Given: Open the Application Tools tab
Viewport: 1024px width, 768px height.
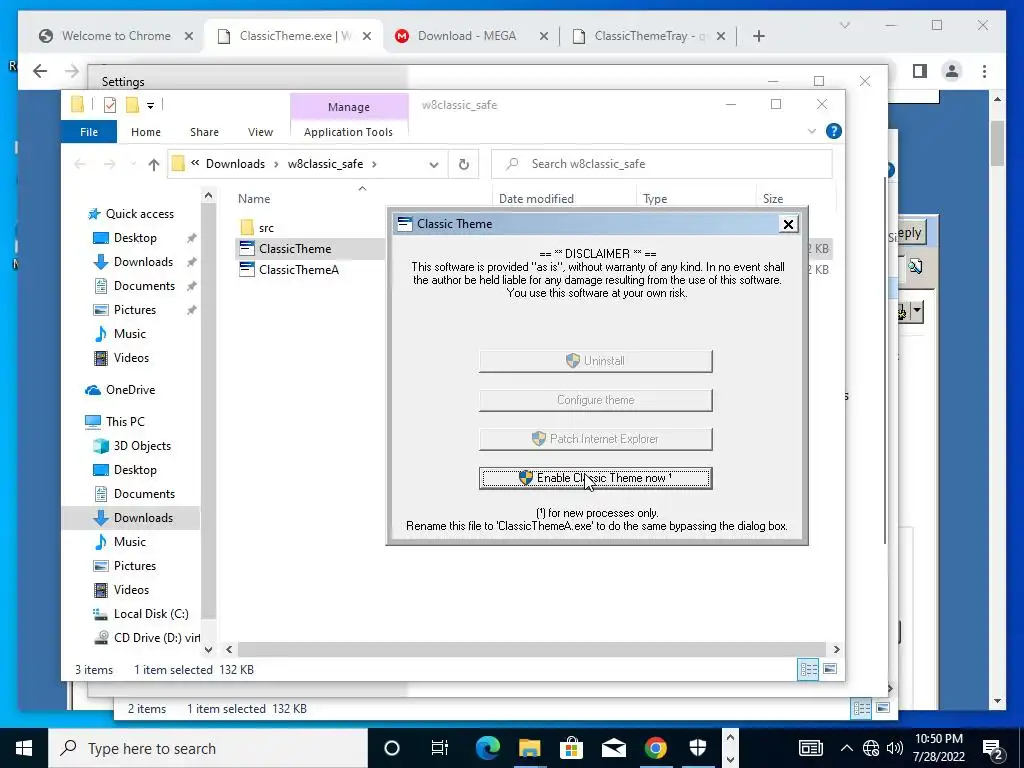Looking at the screenshot, I should click(348, 132).
